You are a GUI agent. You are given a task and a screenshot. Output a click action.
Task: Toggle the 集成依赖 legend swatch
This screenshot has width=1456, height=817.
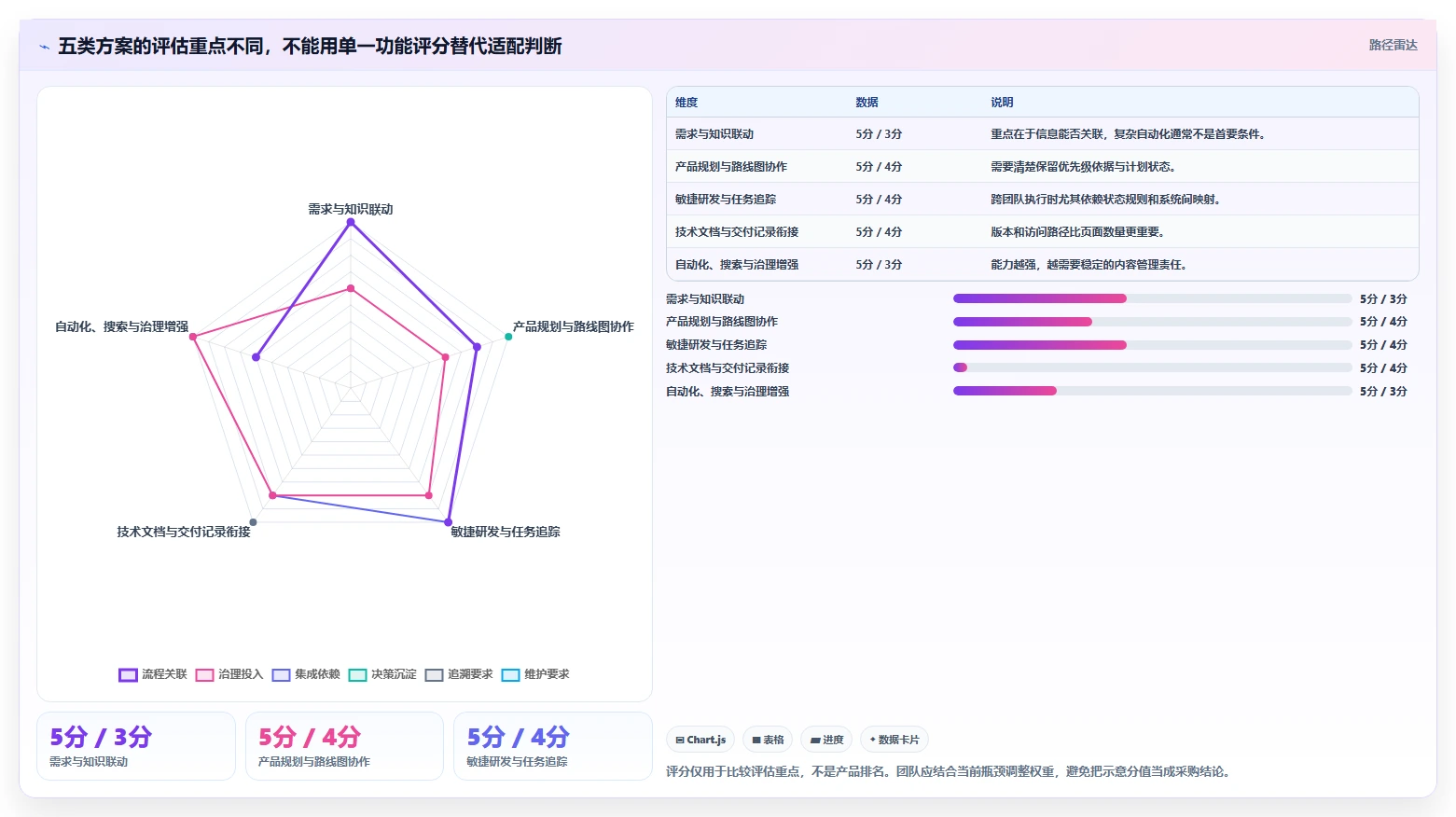282,675
